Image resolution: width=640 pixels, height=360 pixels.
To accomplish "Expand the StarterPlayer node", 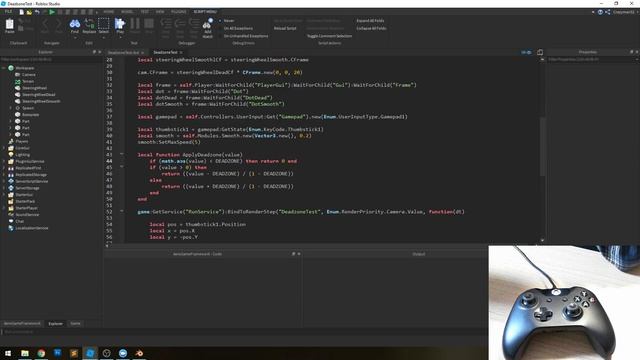I will 4,208.
